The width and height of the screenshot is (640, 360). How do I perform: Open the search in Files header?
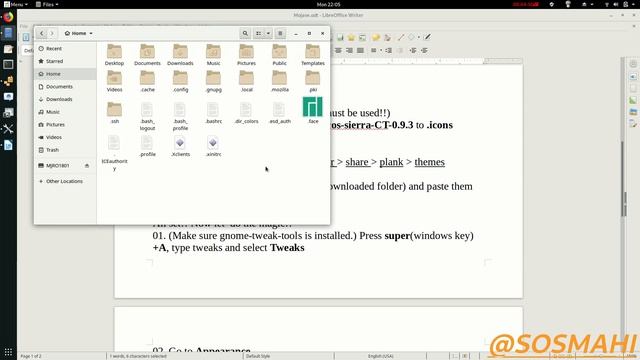pyautogui.click(x=245, y=33)
